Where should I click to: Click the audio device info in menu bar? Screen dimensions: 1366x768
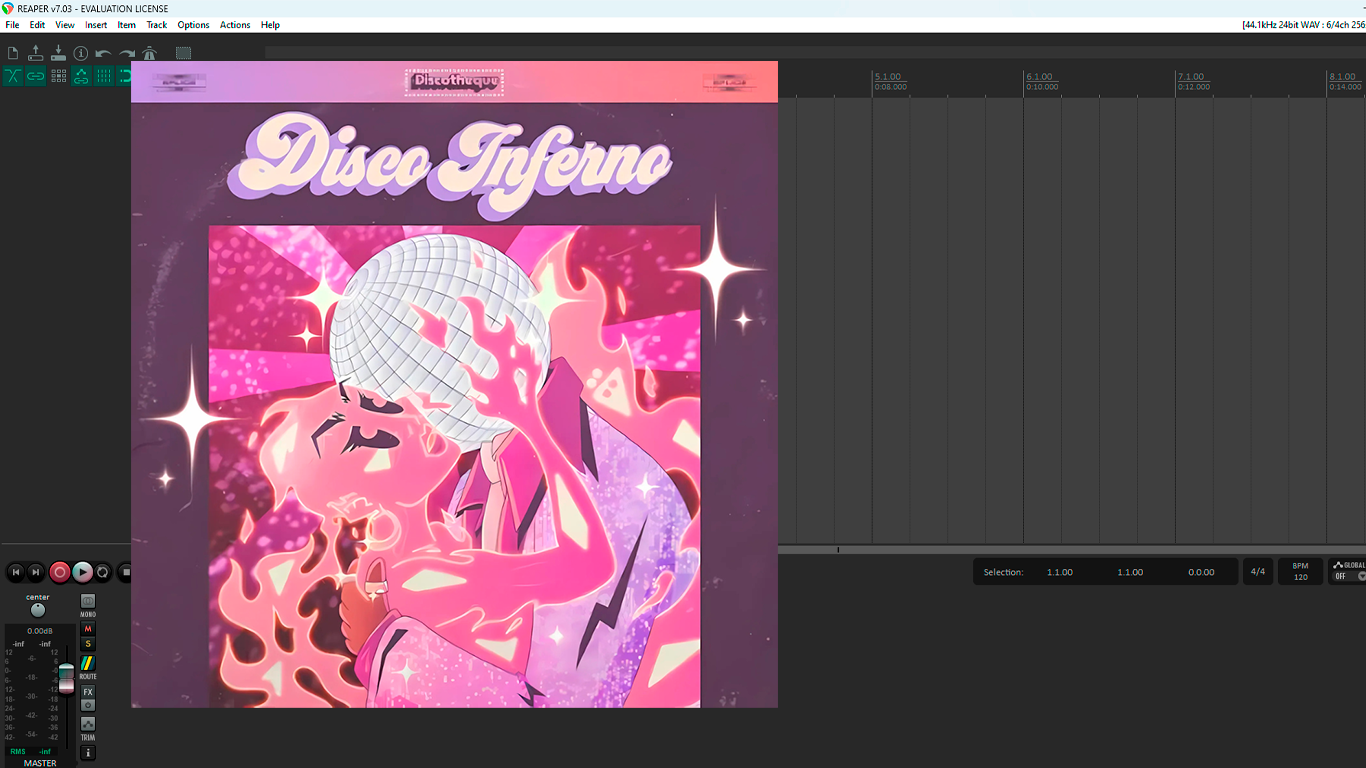pyautogui.click(x=1303, y=25)
